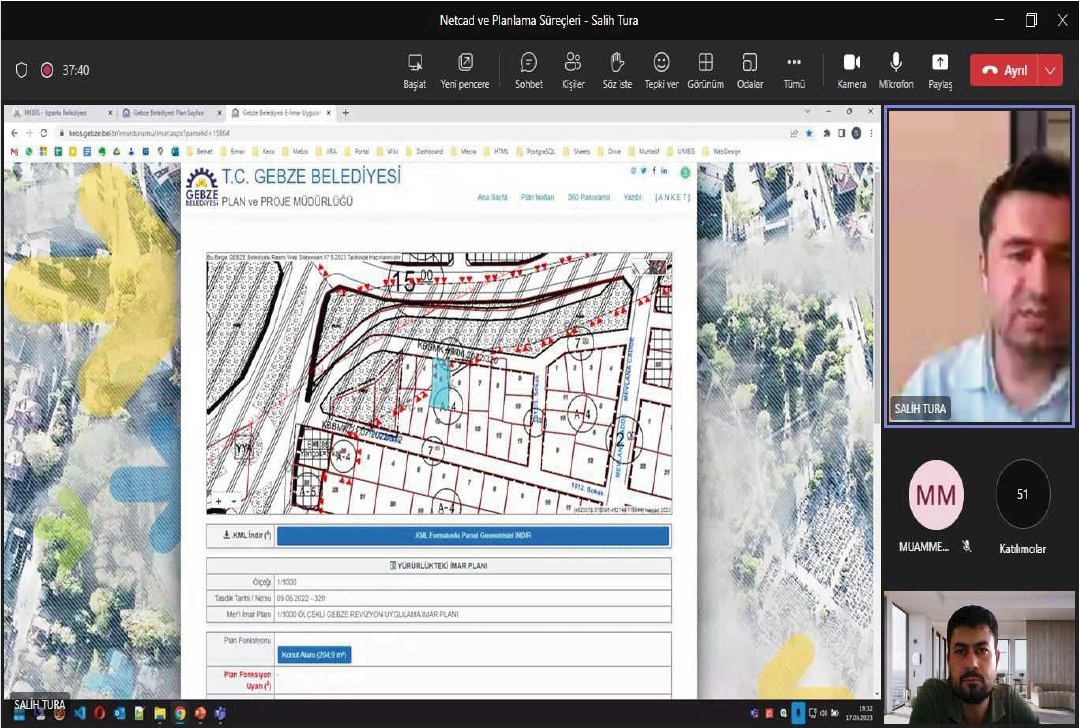Viewport: 1080px width, 728px height.
Task: Open the Sheets bookmark folder
Action: tap(577, 152)
